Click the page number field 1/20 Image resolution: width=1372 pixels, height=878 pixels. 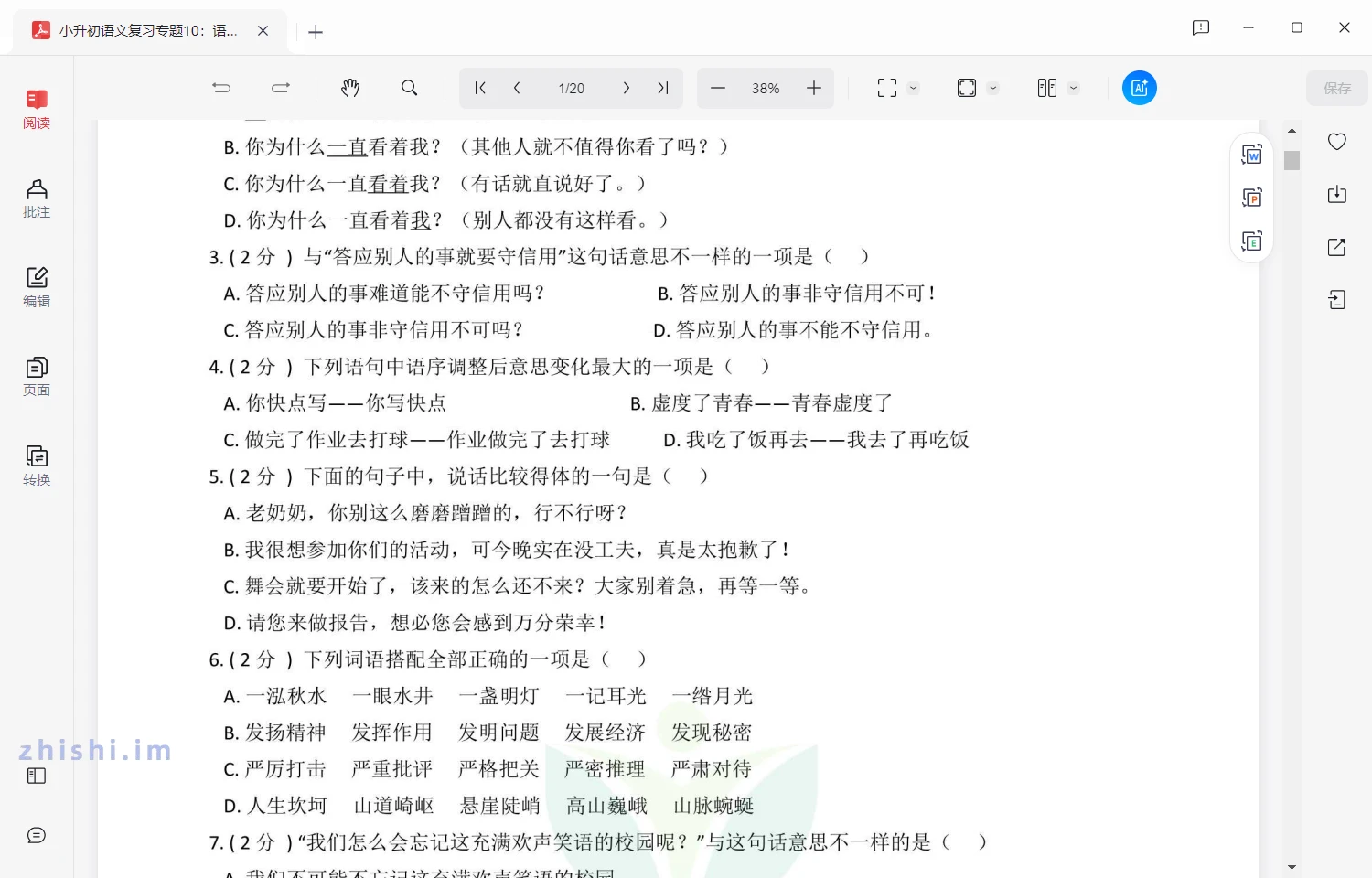pos(572,88)
